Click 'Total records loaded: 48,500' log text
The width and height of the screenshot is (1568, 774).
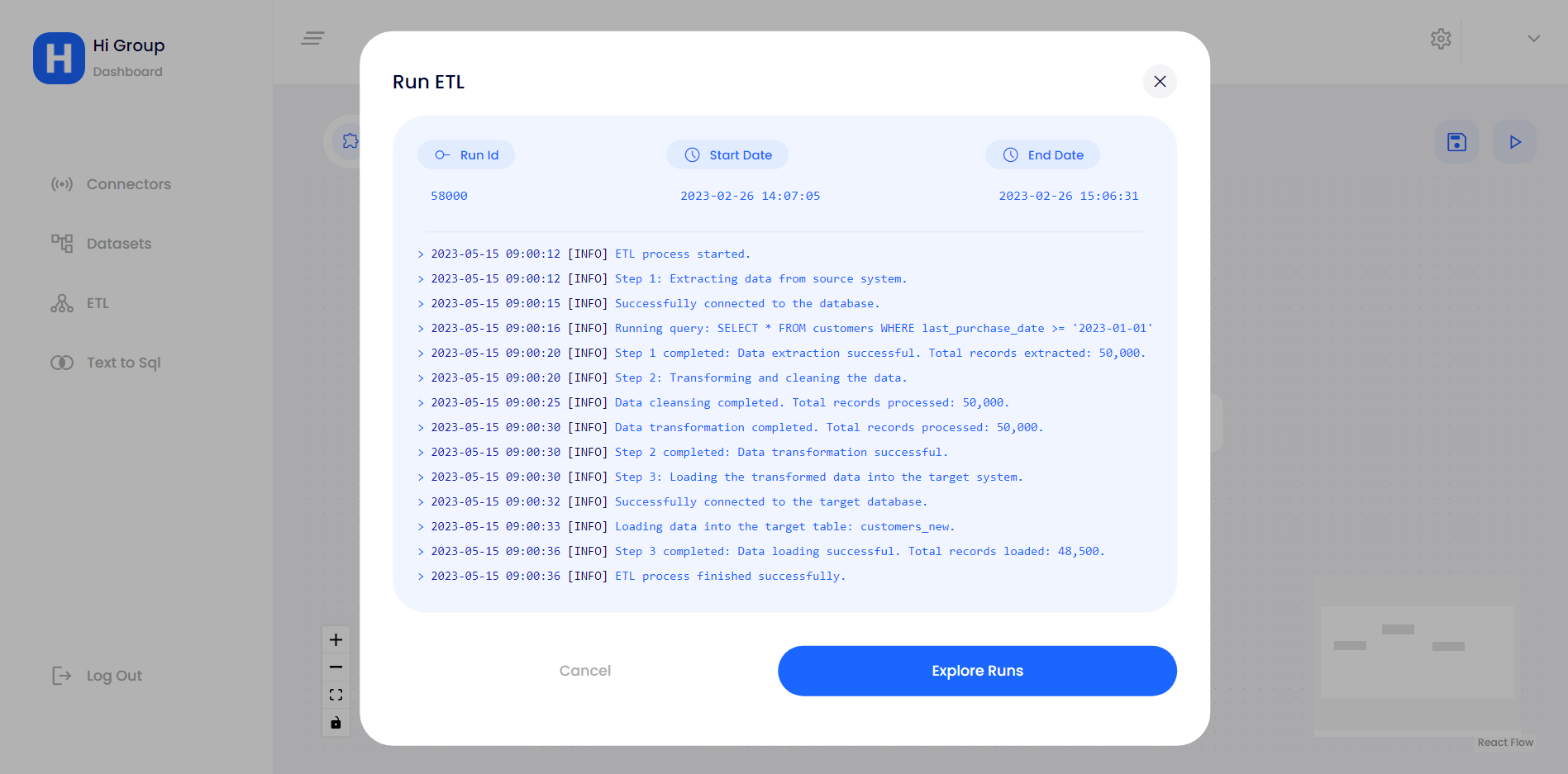click(1006, 551)
